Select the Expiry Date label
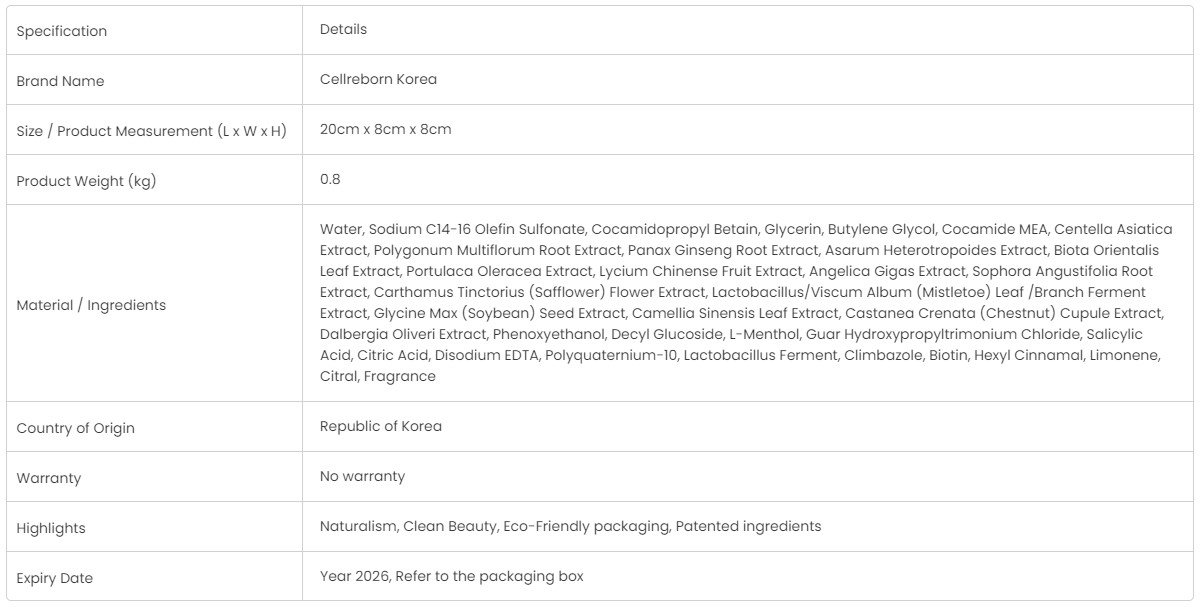Image resolution: width=1203 pixels, height=611 pixels. point(55,578)
